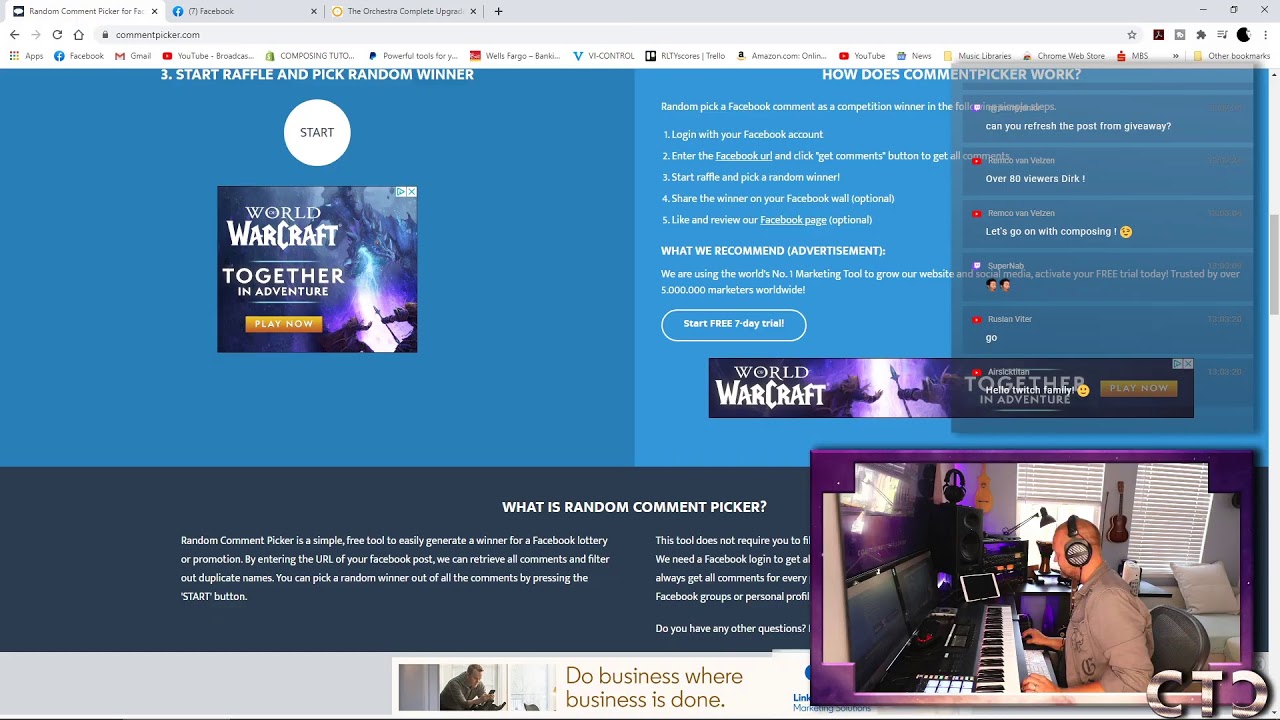Click chat message 'can you refresh the post from giveaway?'

click(1078, 126)
